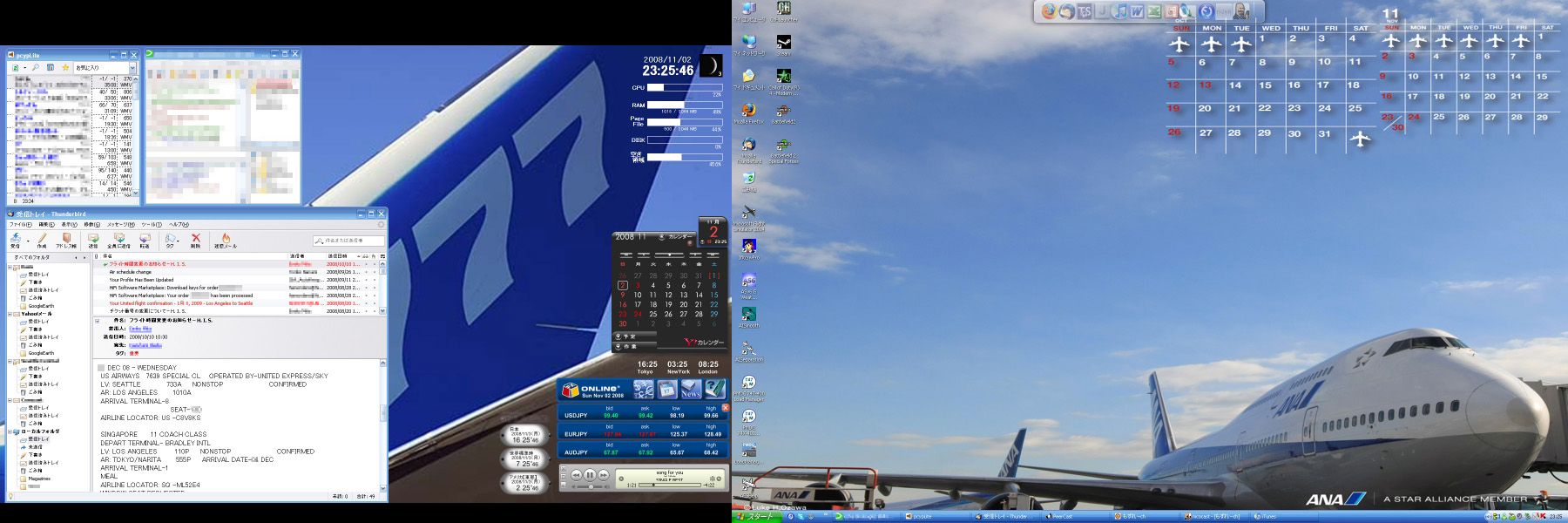Compose new message with 作成 icon

[x=41, y=240]
